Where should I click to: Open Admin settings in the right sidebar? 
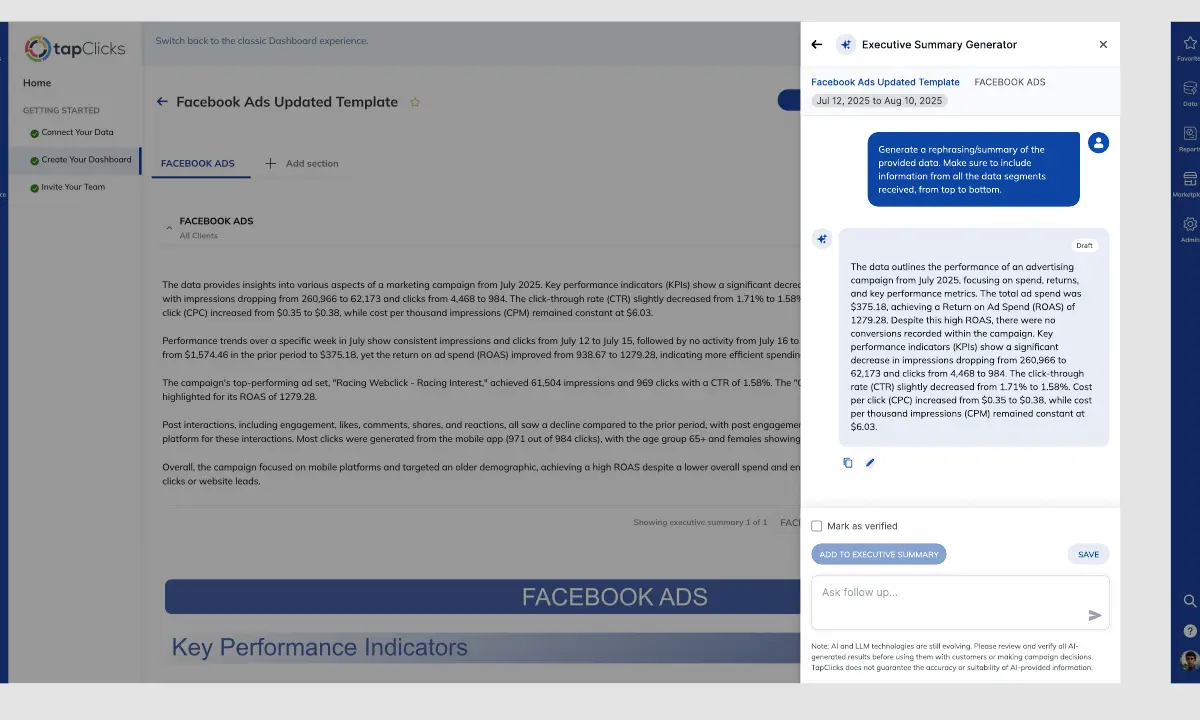point(1189,229)
